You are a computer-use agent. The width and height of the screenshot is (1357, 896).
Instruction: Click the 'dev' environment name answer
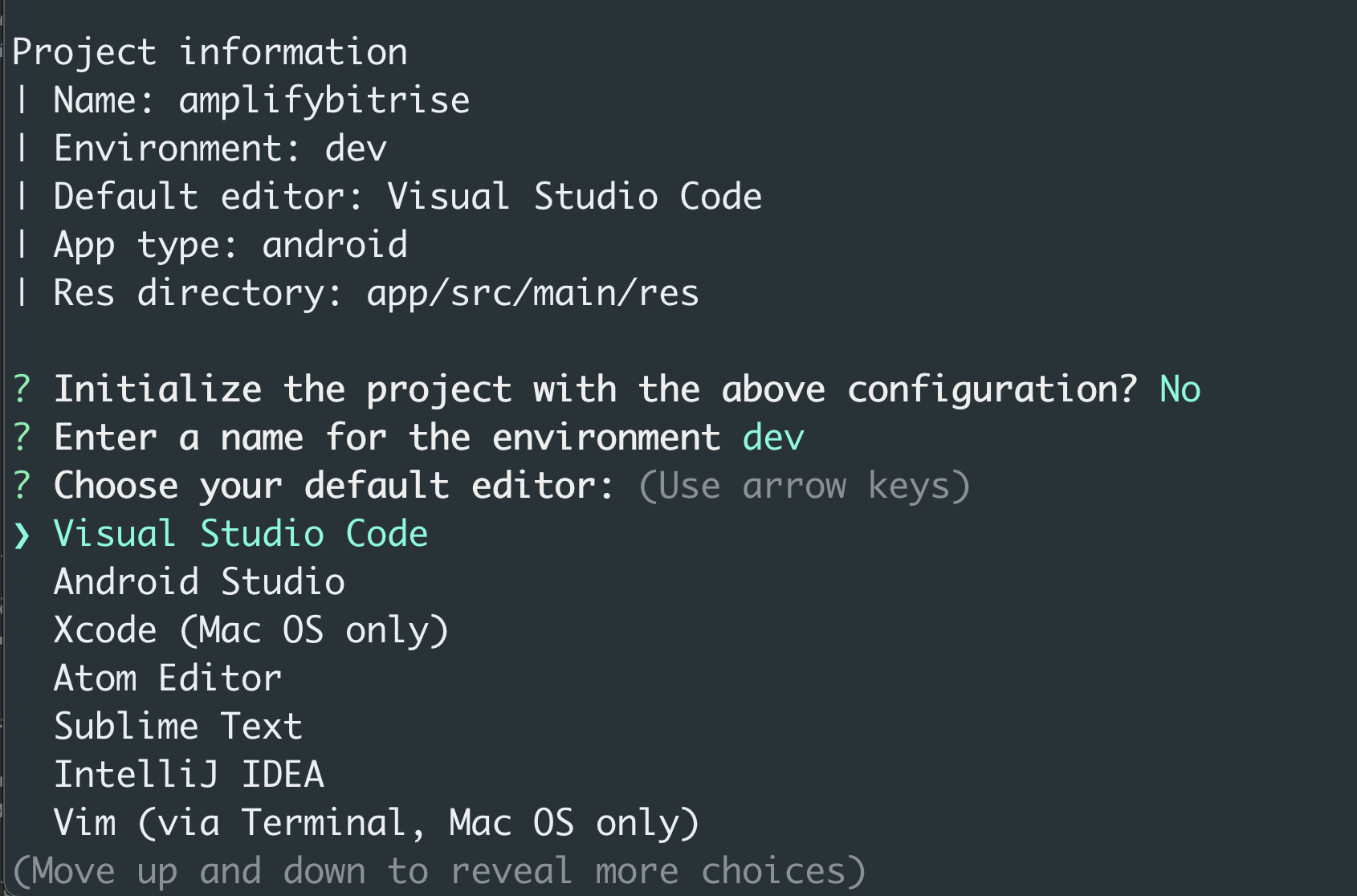pyautogui.click(x=773, y=438)
